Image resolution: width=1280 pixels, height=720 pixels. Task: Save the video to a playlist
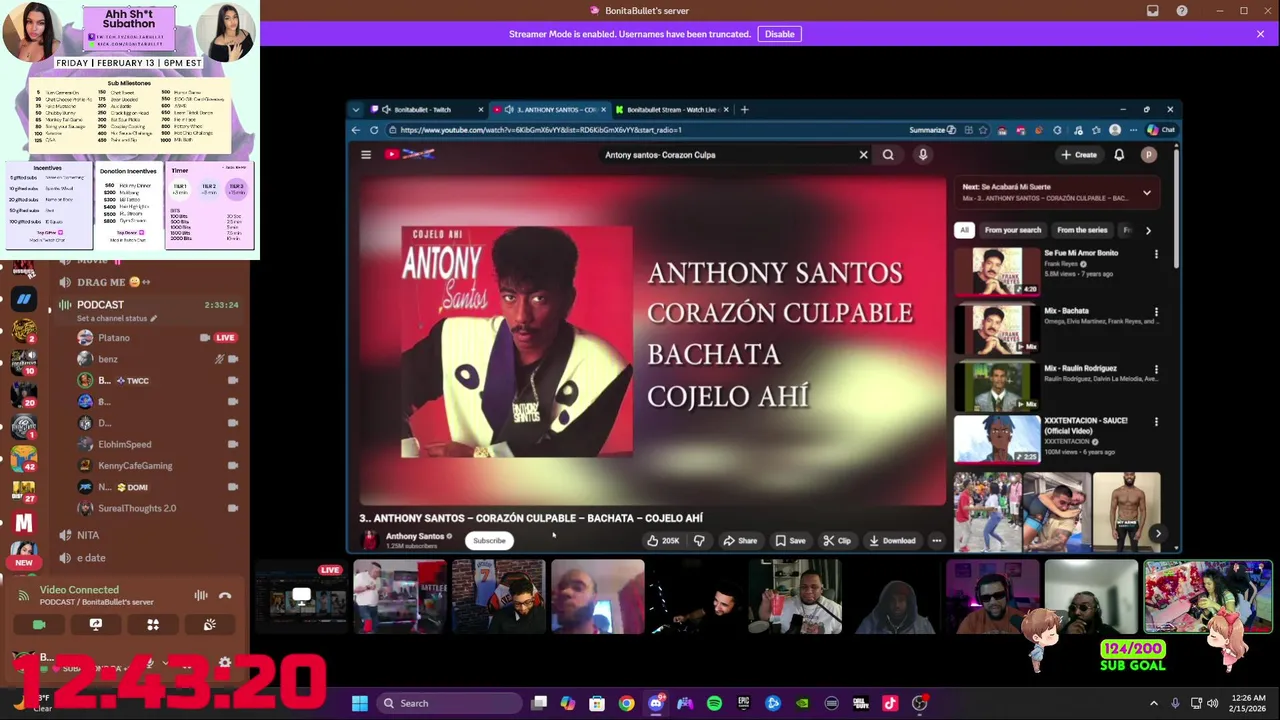coord(790,541)
